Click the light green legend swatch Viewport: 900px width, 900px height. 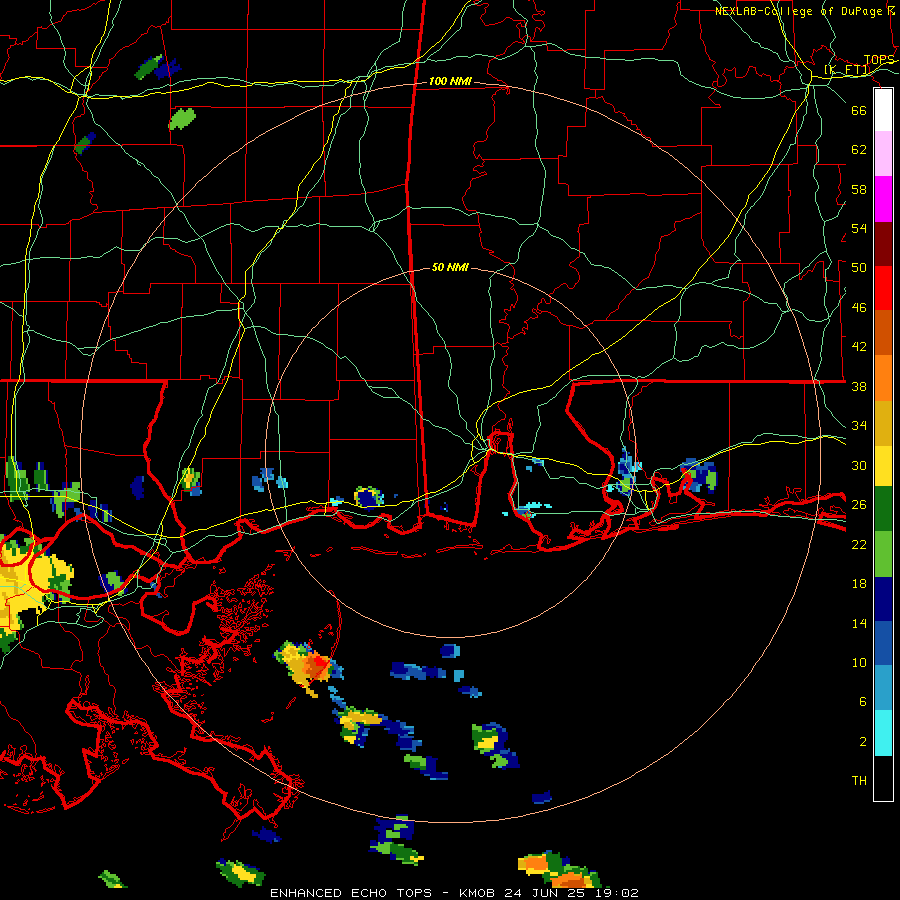click(883, 554)
